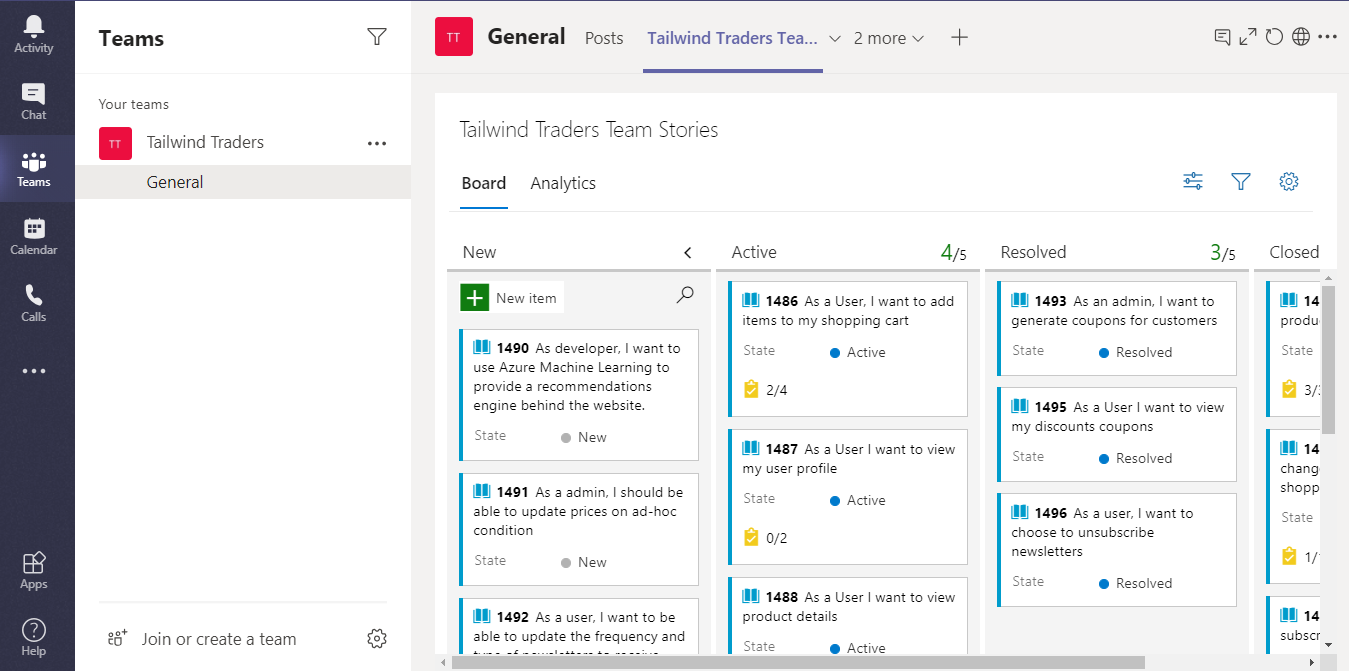Expand the 2/4 tasks checklist on story 1486

pos(765,390)
